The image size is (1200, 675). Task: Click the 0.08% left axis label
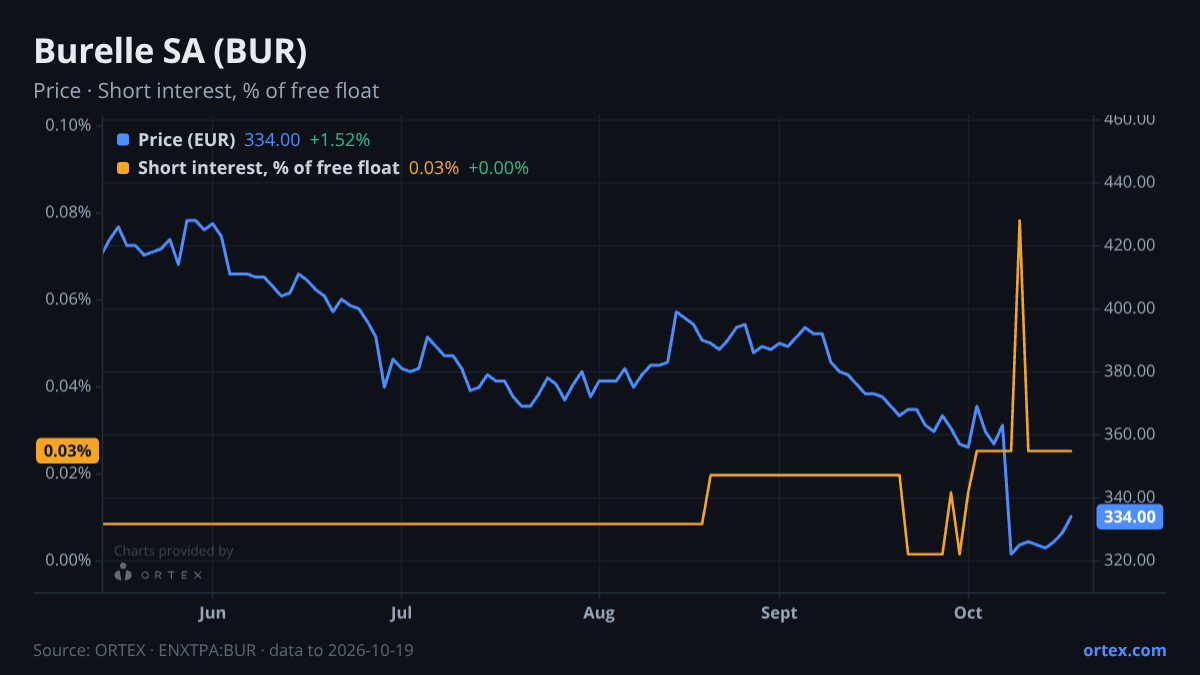pos(69,212)
